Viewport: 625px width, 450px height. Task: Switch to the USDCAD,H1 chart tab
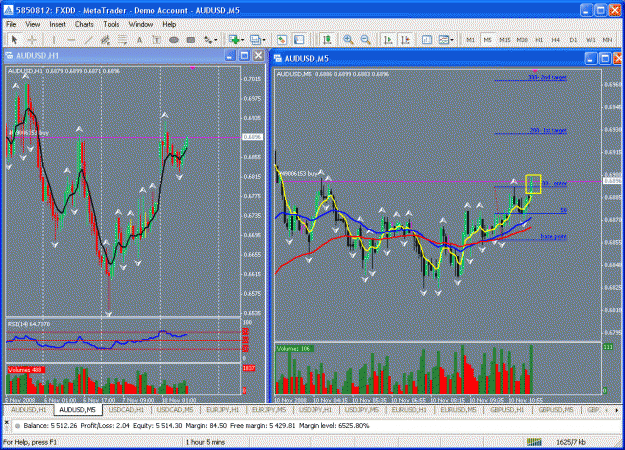[x=126, y=409]
